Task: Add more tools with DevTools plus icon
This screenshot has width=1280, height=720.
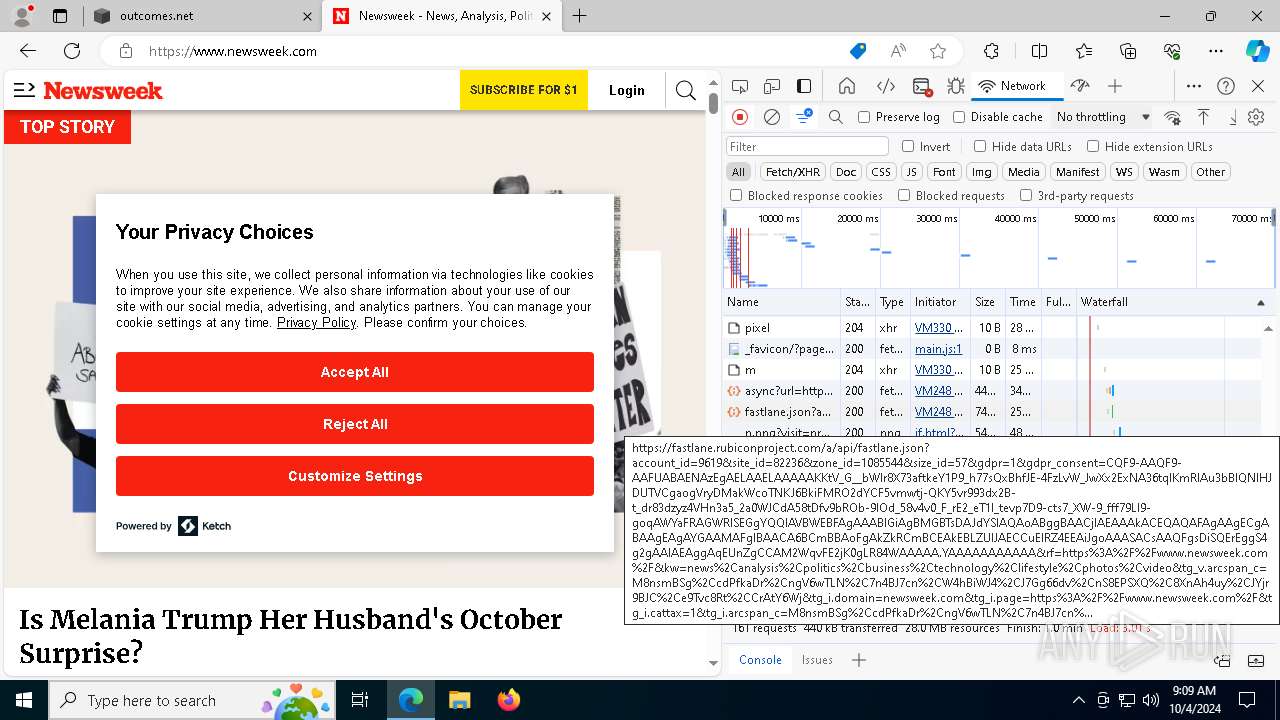Action: click(x=1115, y=86)
